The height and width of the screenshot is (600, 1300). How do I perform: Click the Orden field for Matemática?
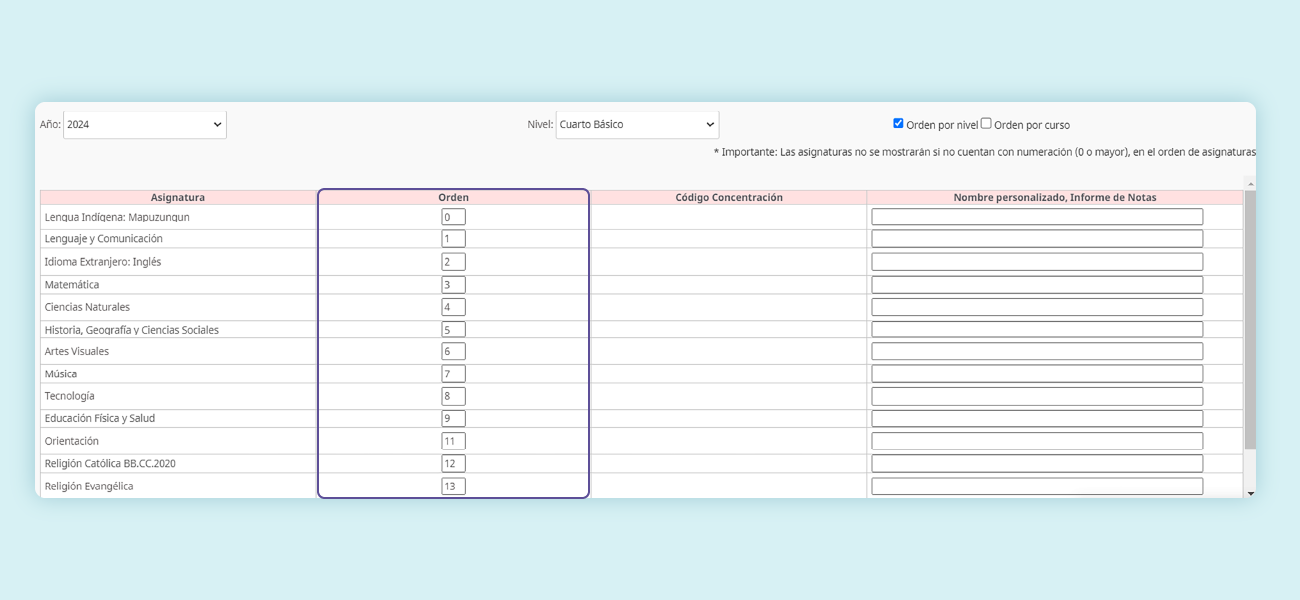tap(453, 285)
